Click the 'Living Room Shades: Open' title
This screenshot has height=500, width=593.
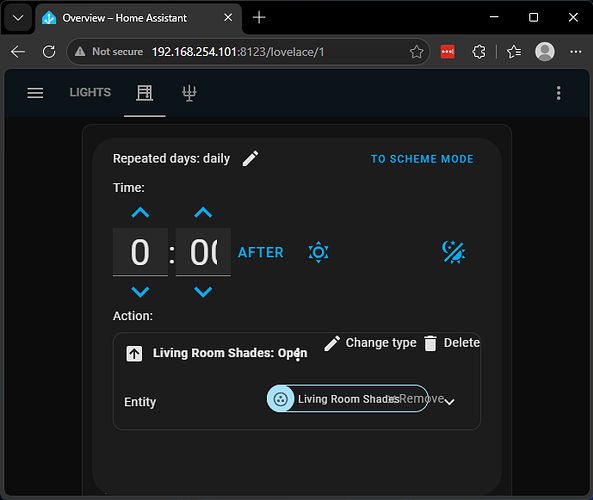(230, 353)
